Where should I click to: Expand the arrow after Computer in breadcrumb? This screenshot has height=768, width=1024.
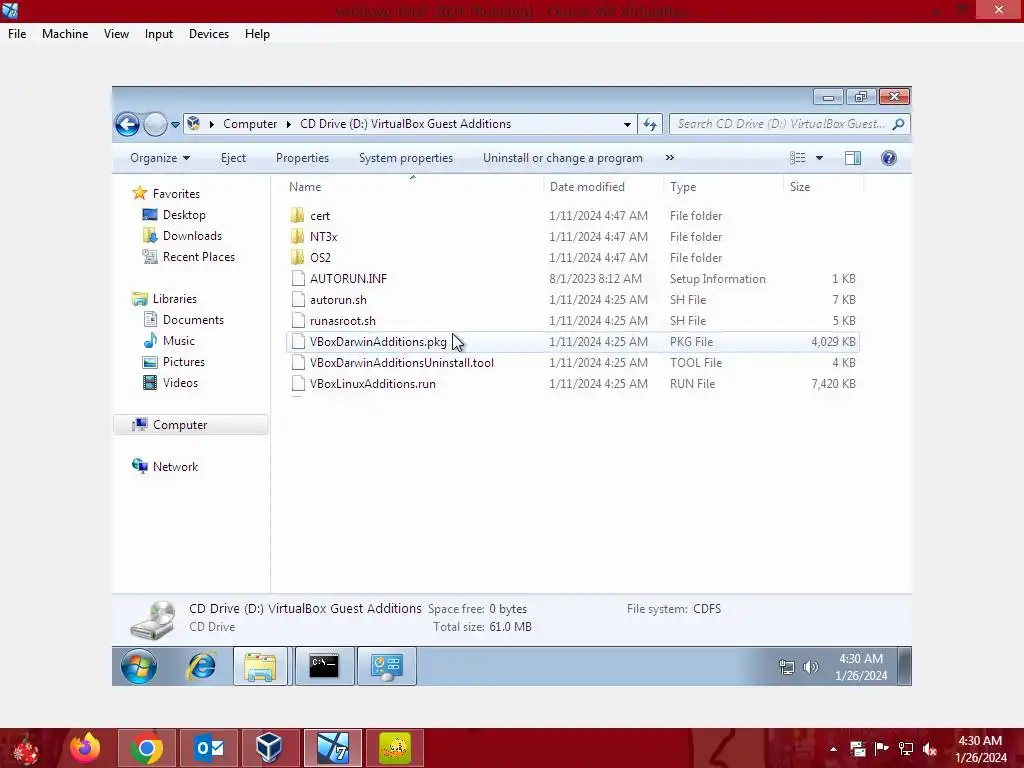pyautogui.click(x=289, y=124)
